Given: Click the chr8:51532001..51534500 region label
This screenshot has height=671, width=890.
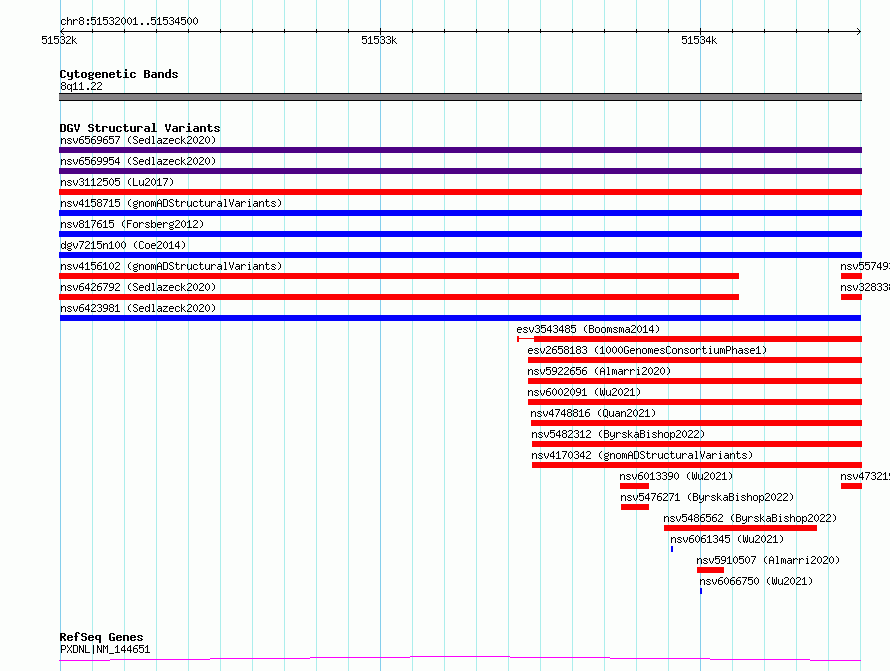Looking at the screenshot, I should tap(129, 21).
